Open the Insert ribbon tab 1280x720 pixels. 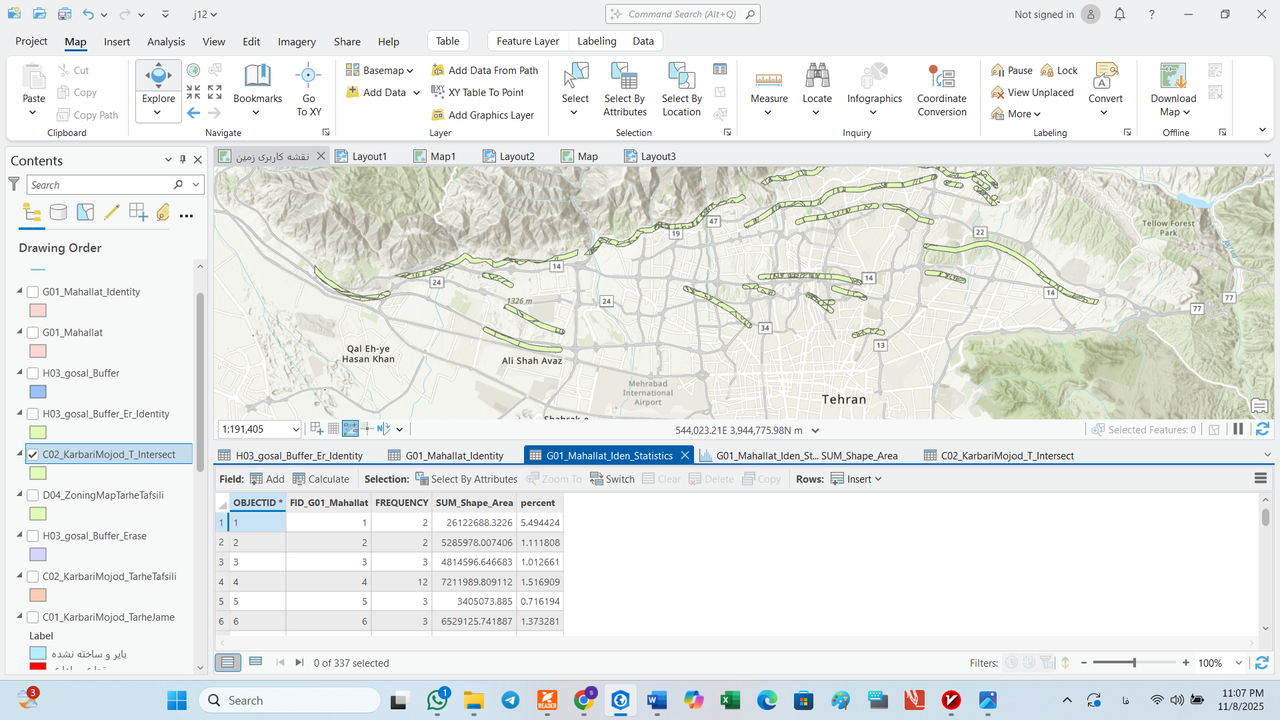point(117,42)
